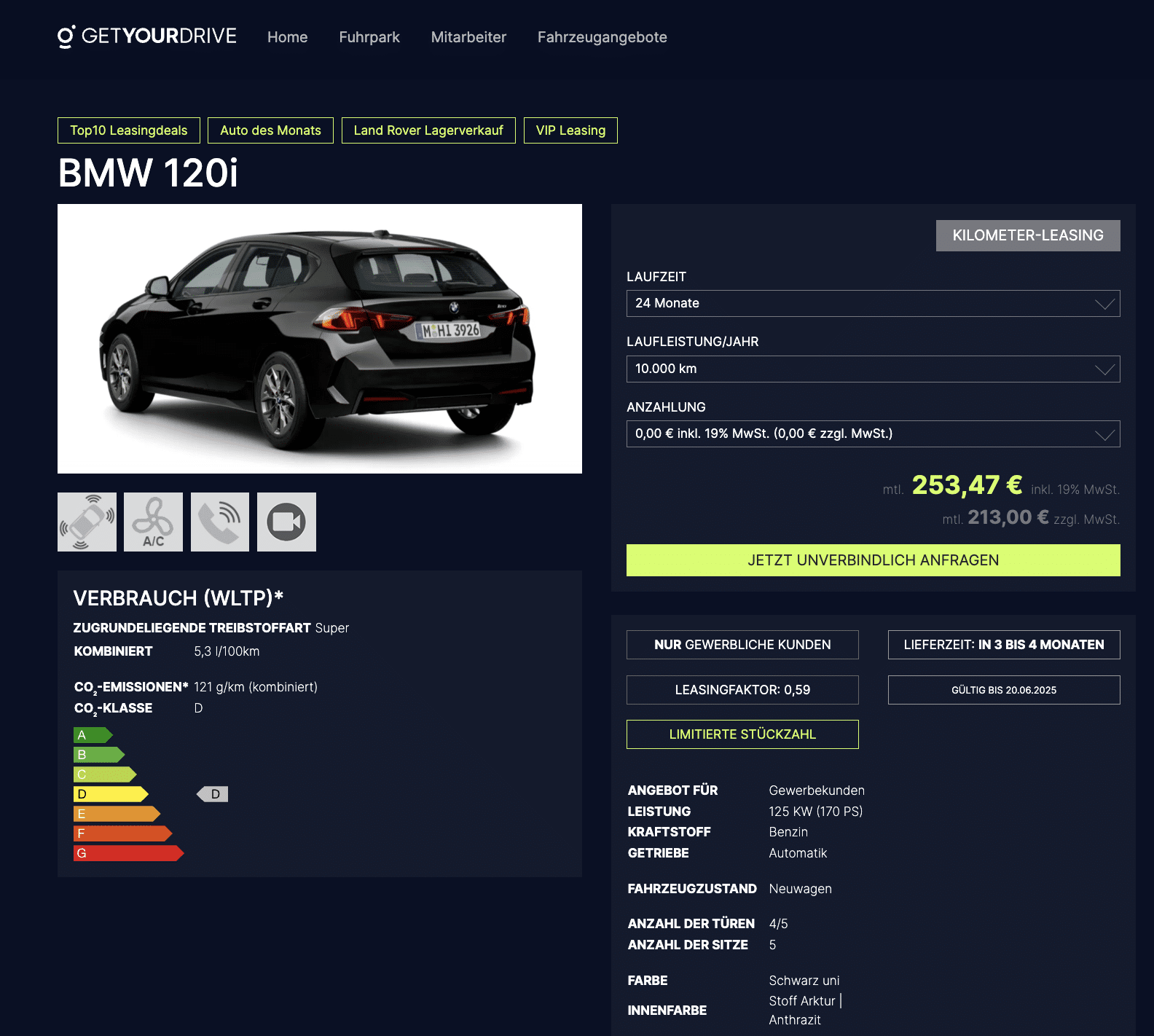Click the Automatik transmission value
The height and width of the screenshot is (1036, 1154).
click(798, 853)
